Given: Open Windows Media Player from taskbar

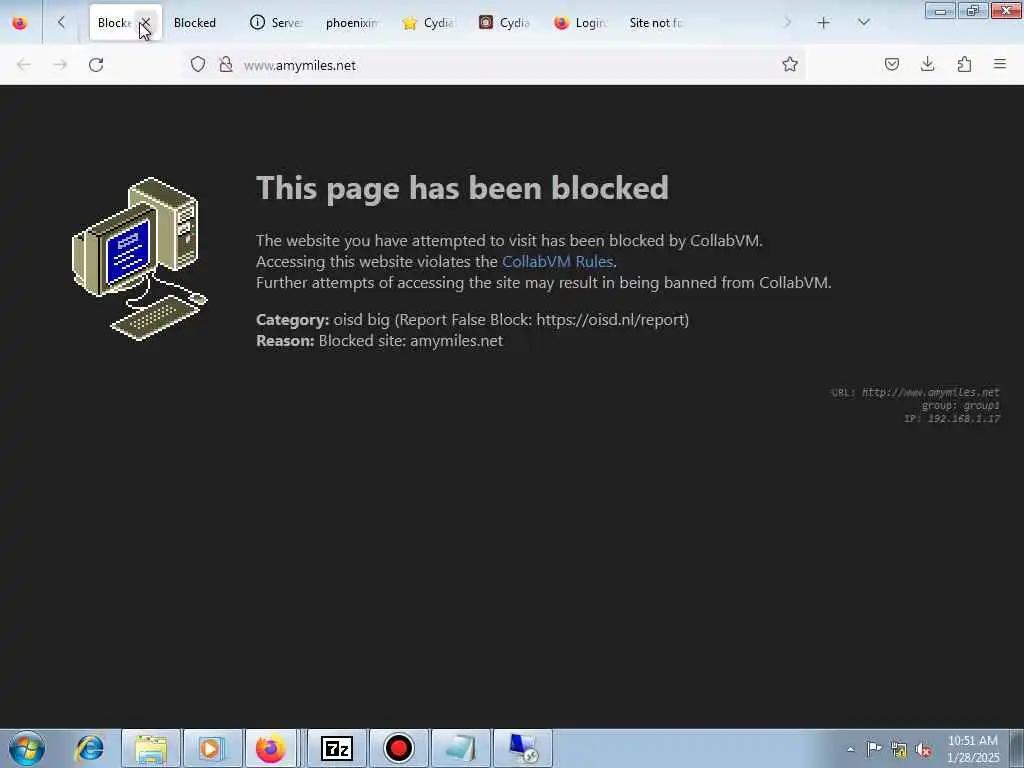Looking at the screenshot, I should pyautogui.click(x=212, y=748).
